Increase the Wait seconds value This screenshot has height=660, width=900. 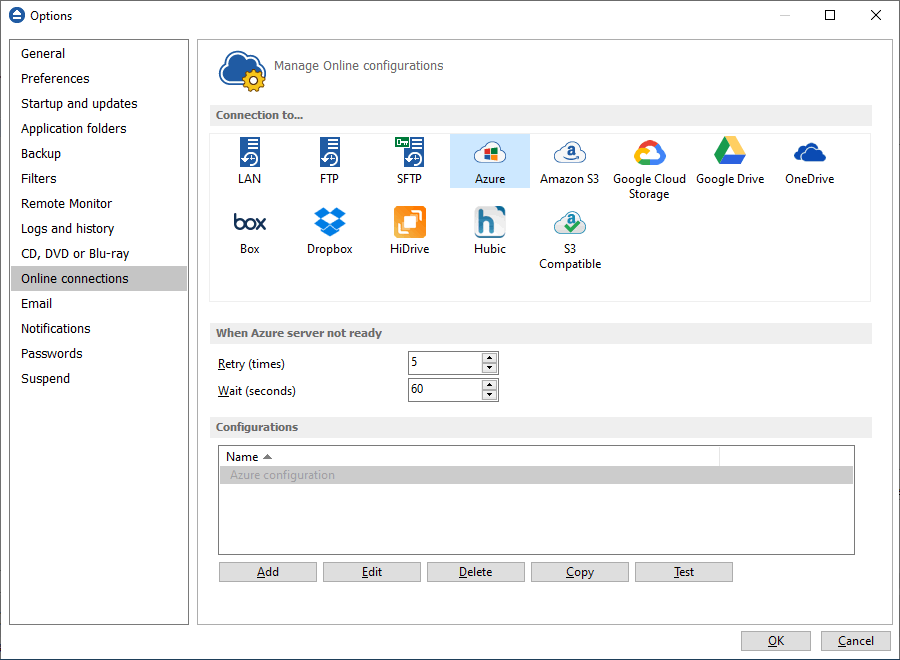pyautogui.click(x=489, y=385)
